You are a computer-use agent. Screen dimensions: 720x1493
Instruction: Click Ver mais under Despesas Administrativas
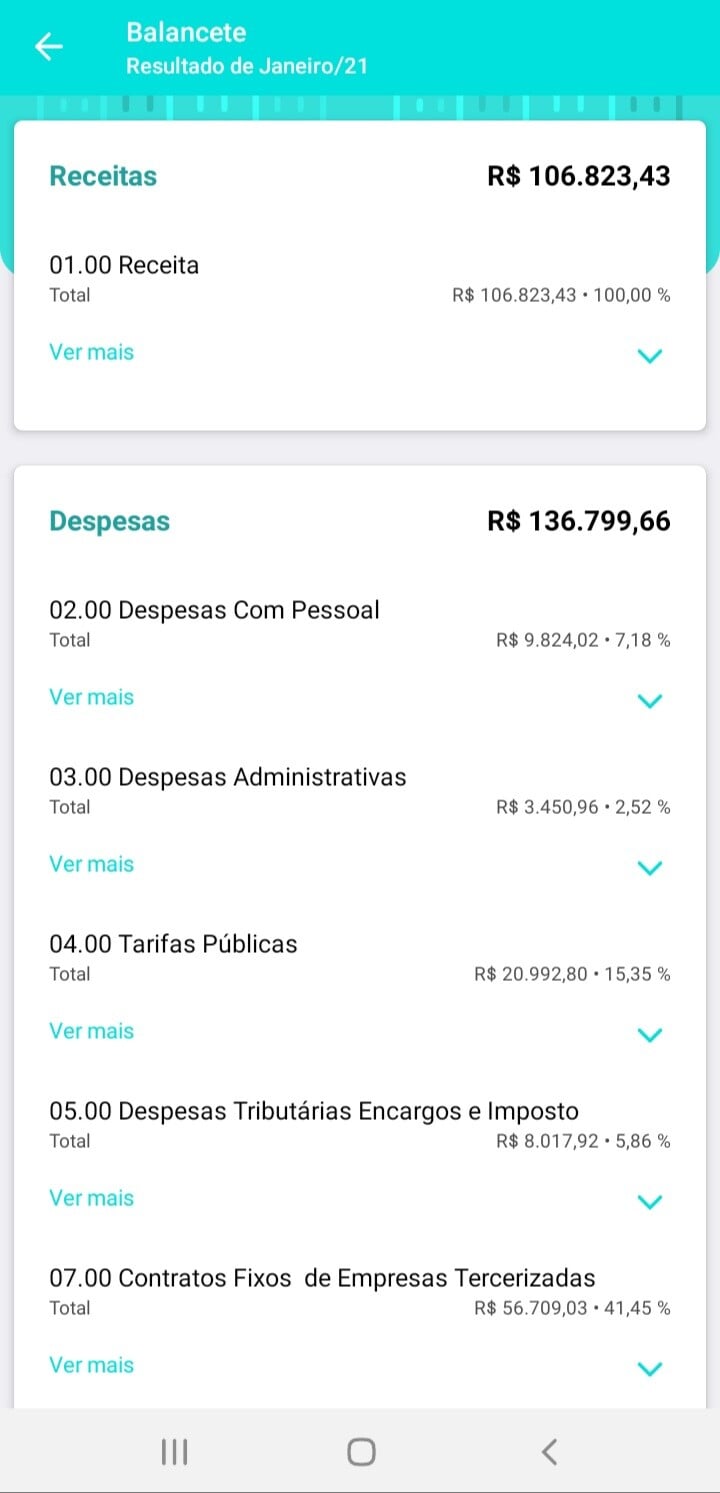coord(91,864)
